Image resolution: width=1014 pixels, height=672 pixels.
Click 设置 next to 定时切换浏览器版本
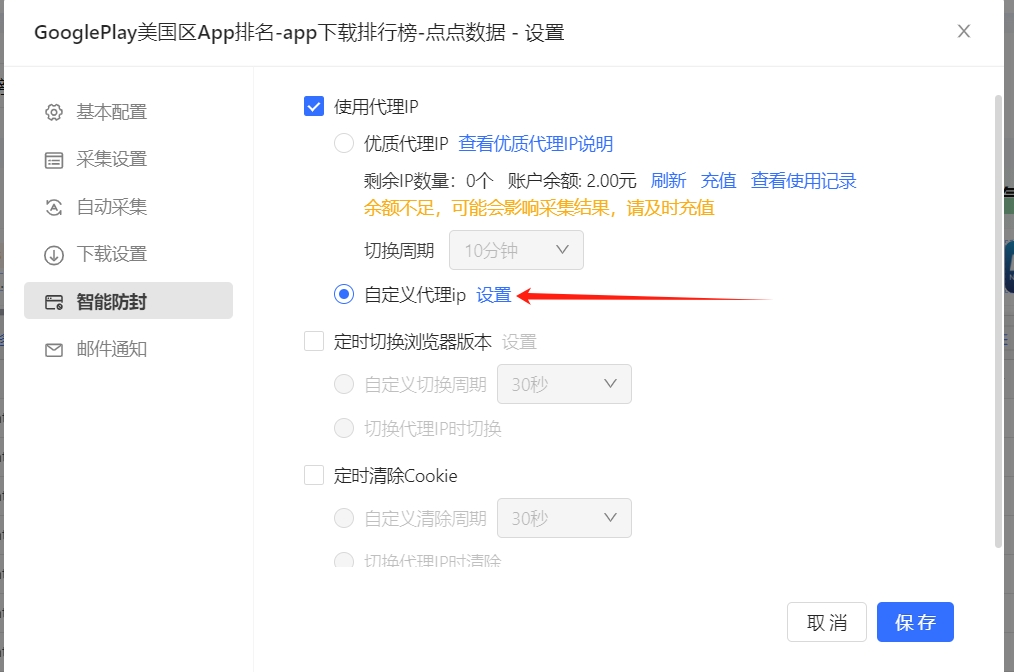[x=519, y=341]
